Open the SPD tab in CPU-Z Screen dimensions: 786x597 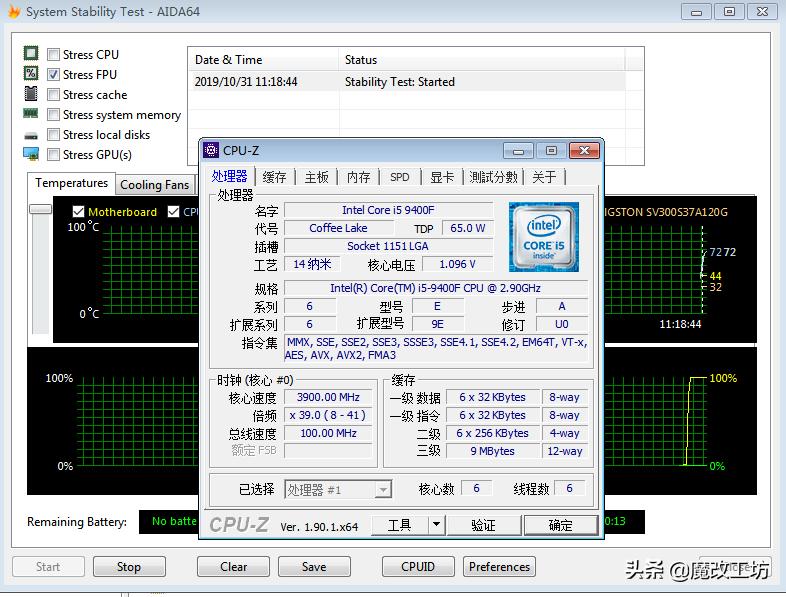[x=399, y=177]
